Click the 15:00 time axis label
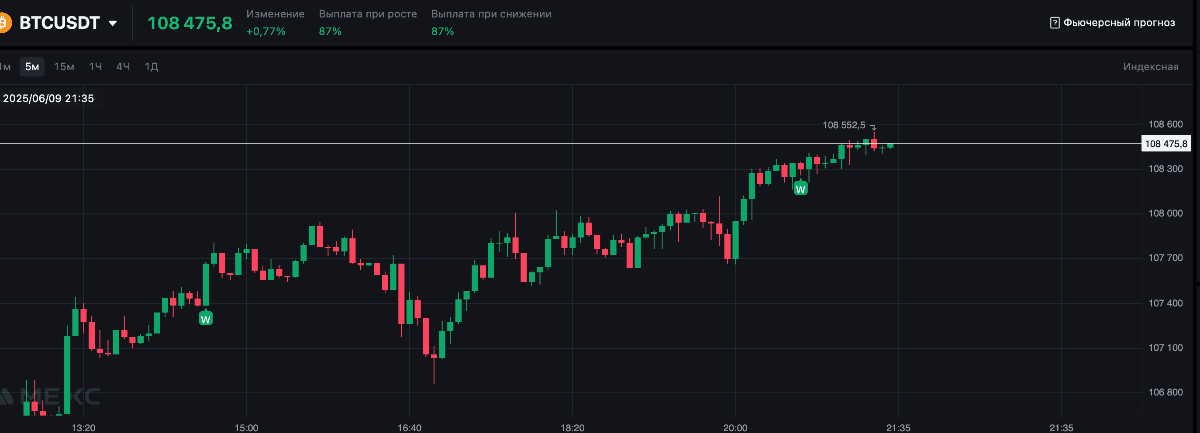 [x=246, y=427]
